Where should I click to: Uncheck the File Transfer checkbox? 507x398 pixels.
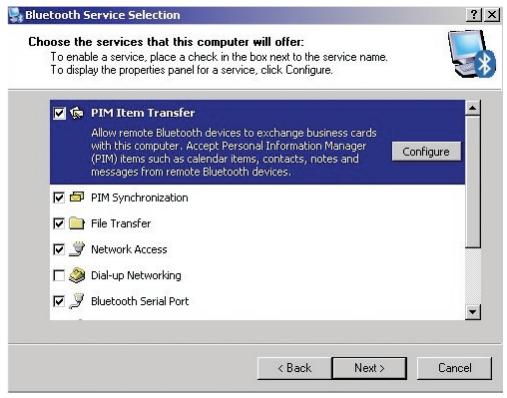click(59, 223)
